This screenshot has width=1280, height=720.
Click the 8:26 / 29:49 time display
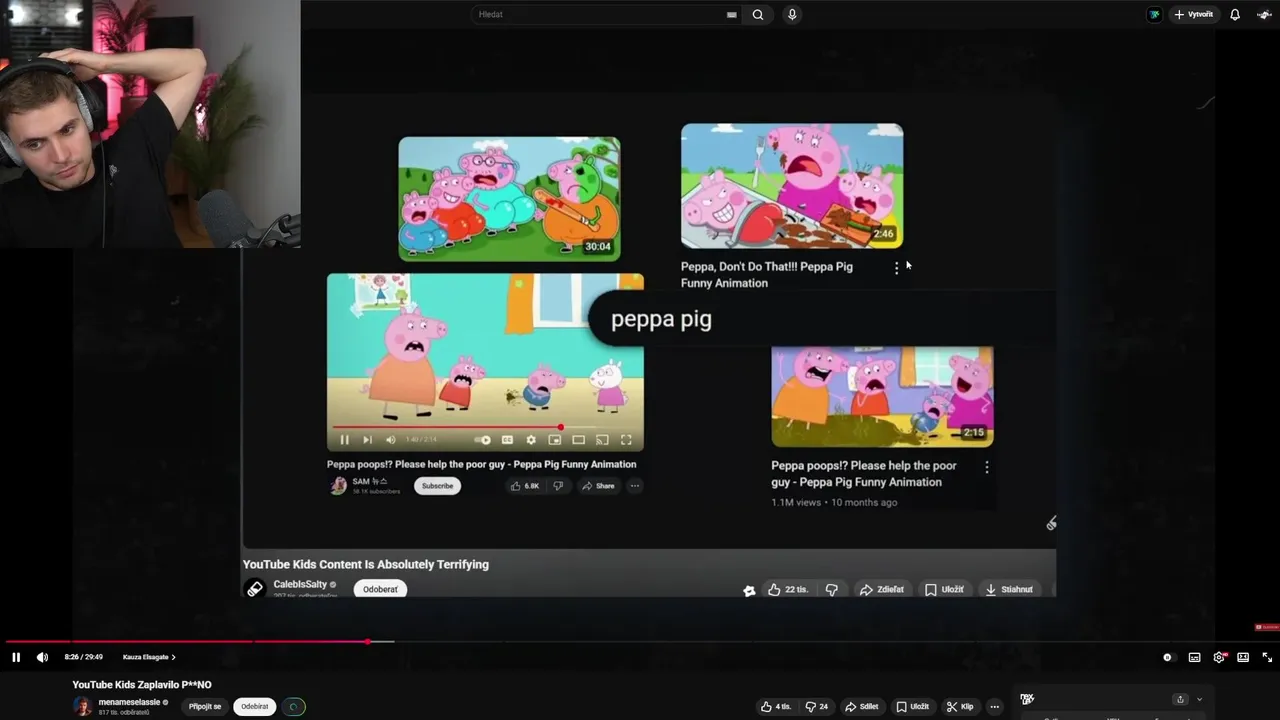83,657
